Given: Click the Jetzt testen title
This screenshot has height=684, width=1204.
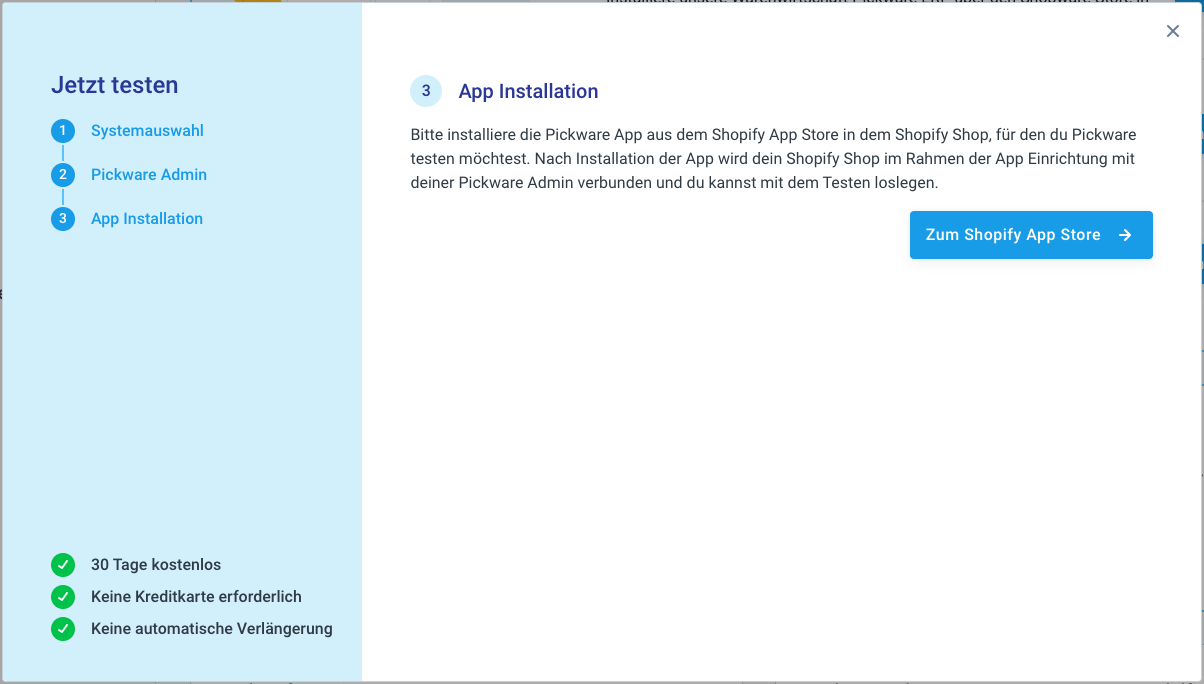Looking at the screenshot, I should [x=115, y=85].
